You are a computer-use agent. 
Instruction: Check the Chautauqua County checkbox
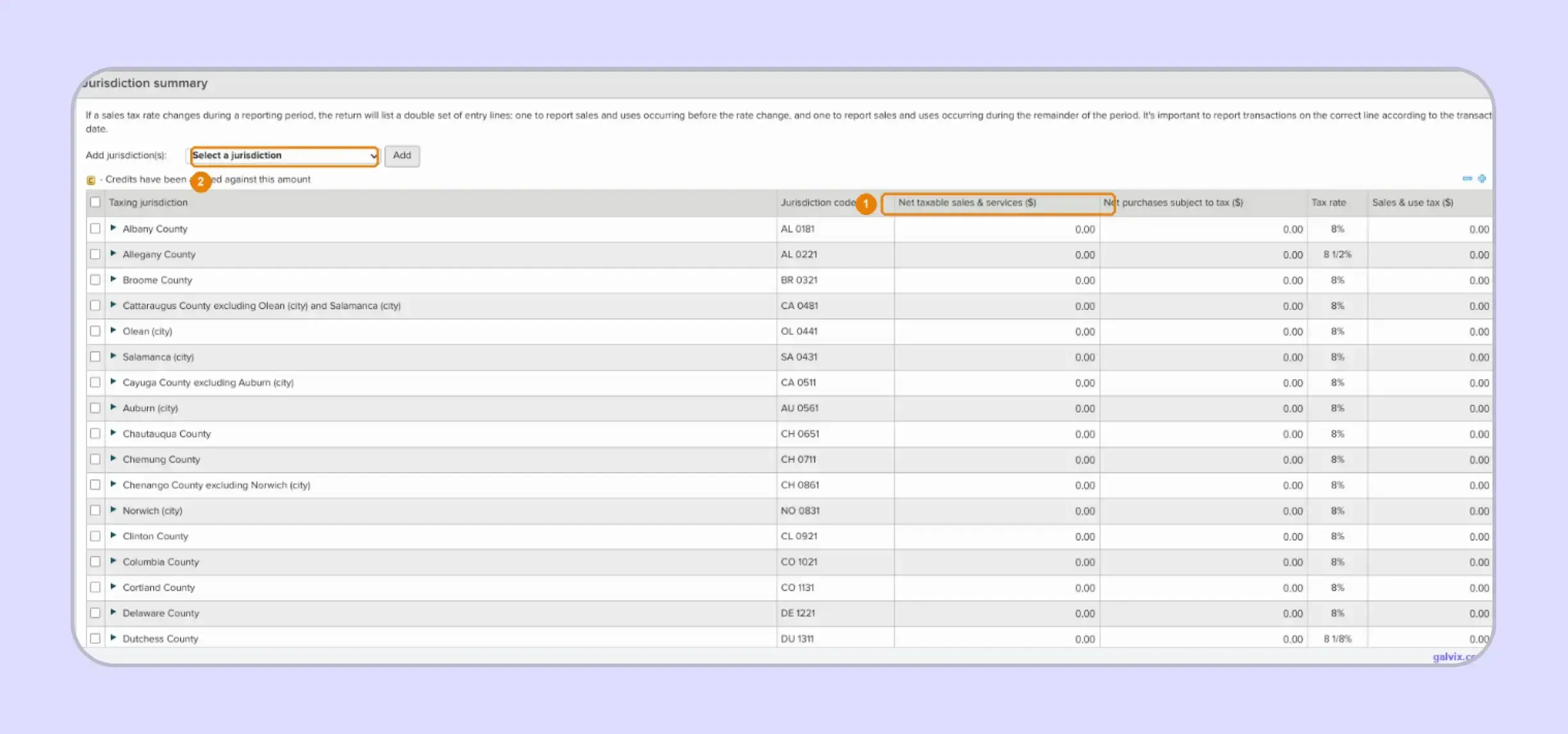pos(95,434)
